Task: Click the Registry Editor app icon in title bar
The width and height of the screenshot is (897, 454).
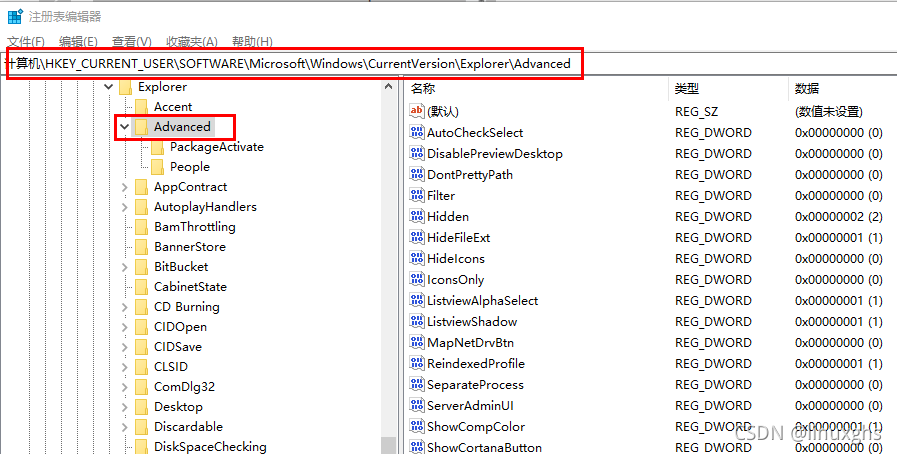Action: point(15,17)
